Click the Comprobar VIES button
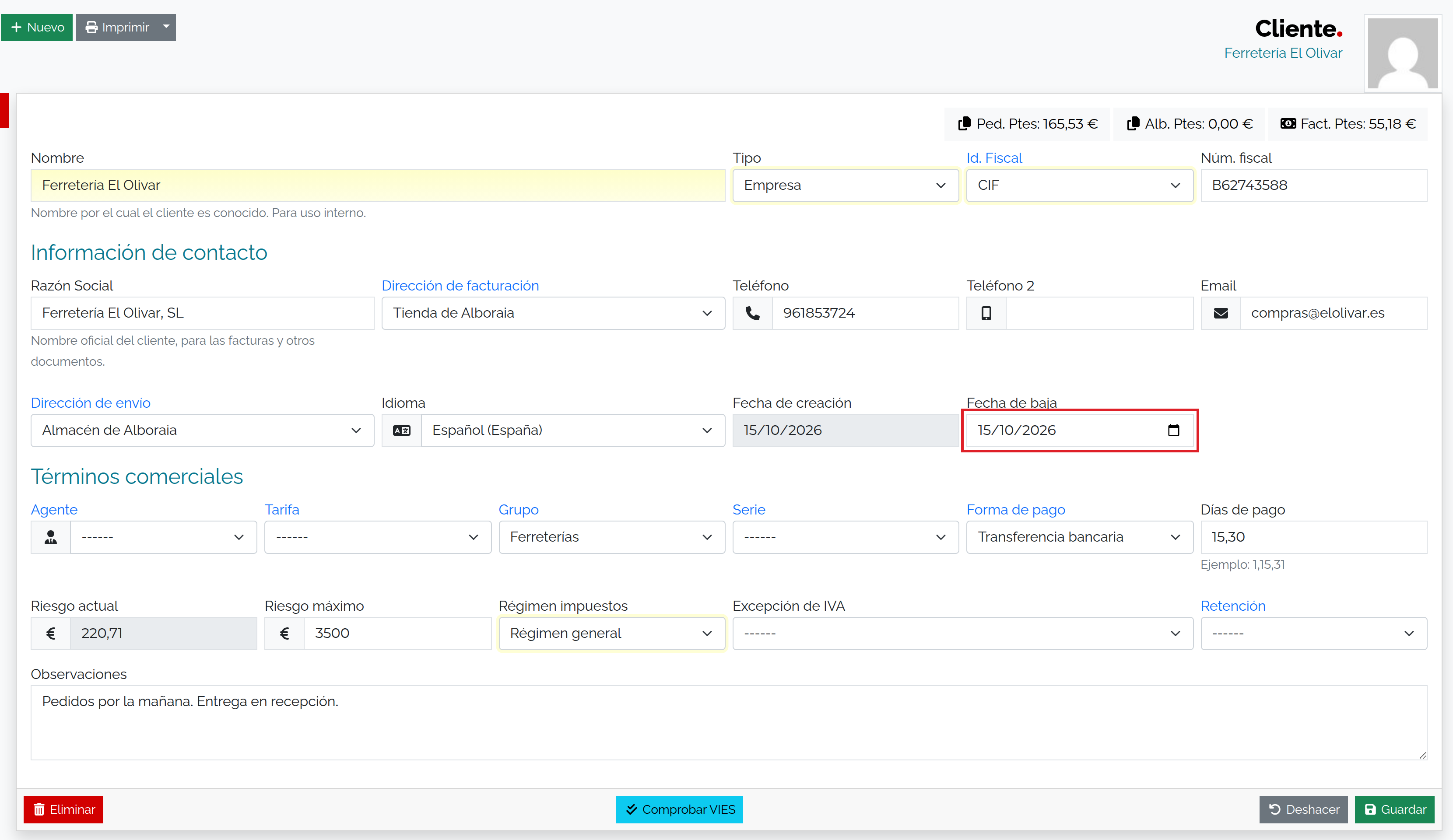This screenshot has height=840, width=1453. coord(680,809)
